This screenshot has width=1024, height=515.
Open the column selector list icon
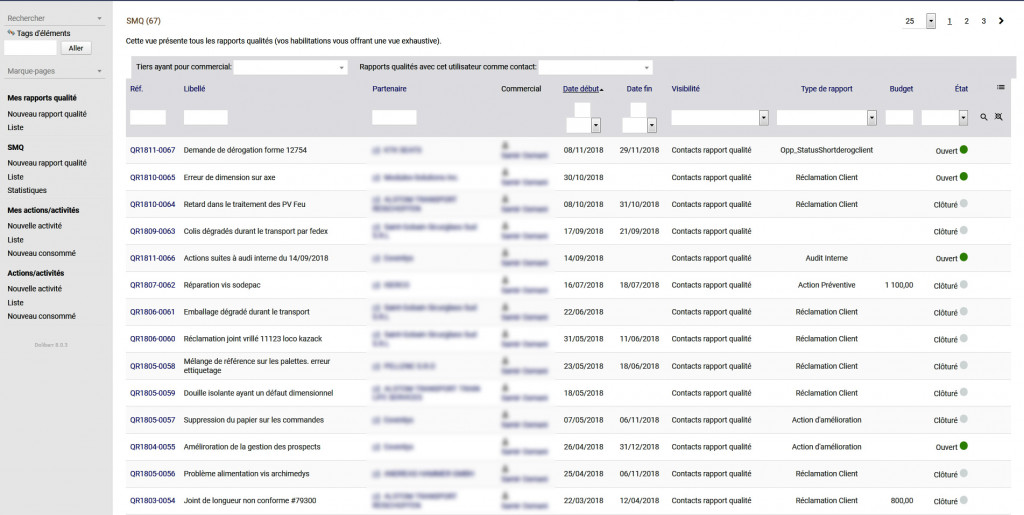pos(1000,88)
